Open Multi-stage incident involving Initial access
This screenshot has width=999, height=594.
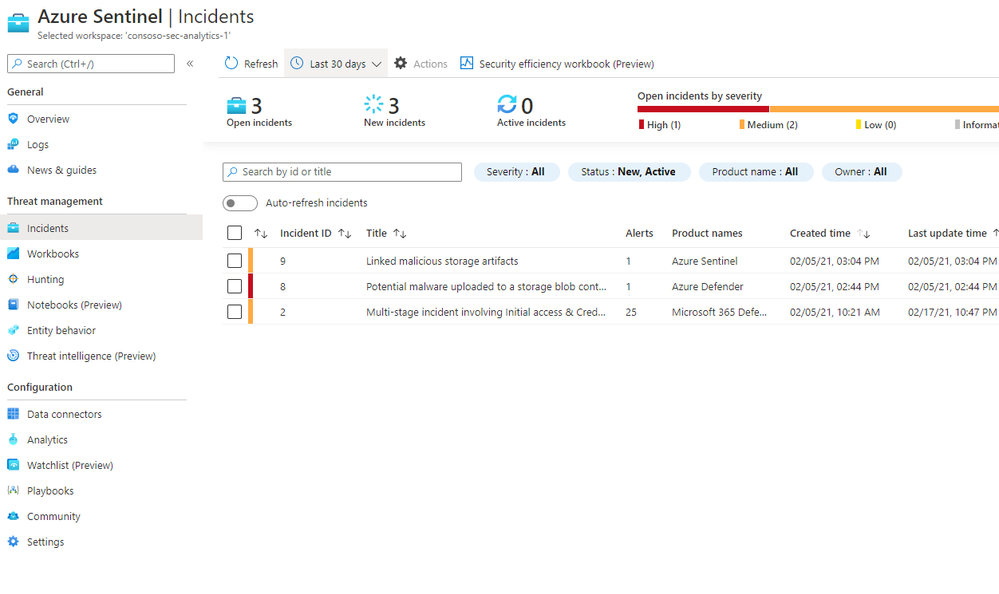pyautogui.click(x=485, y=312)
